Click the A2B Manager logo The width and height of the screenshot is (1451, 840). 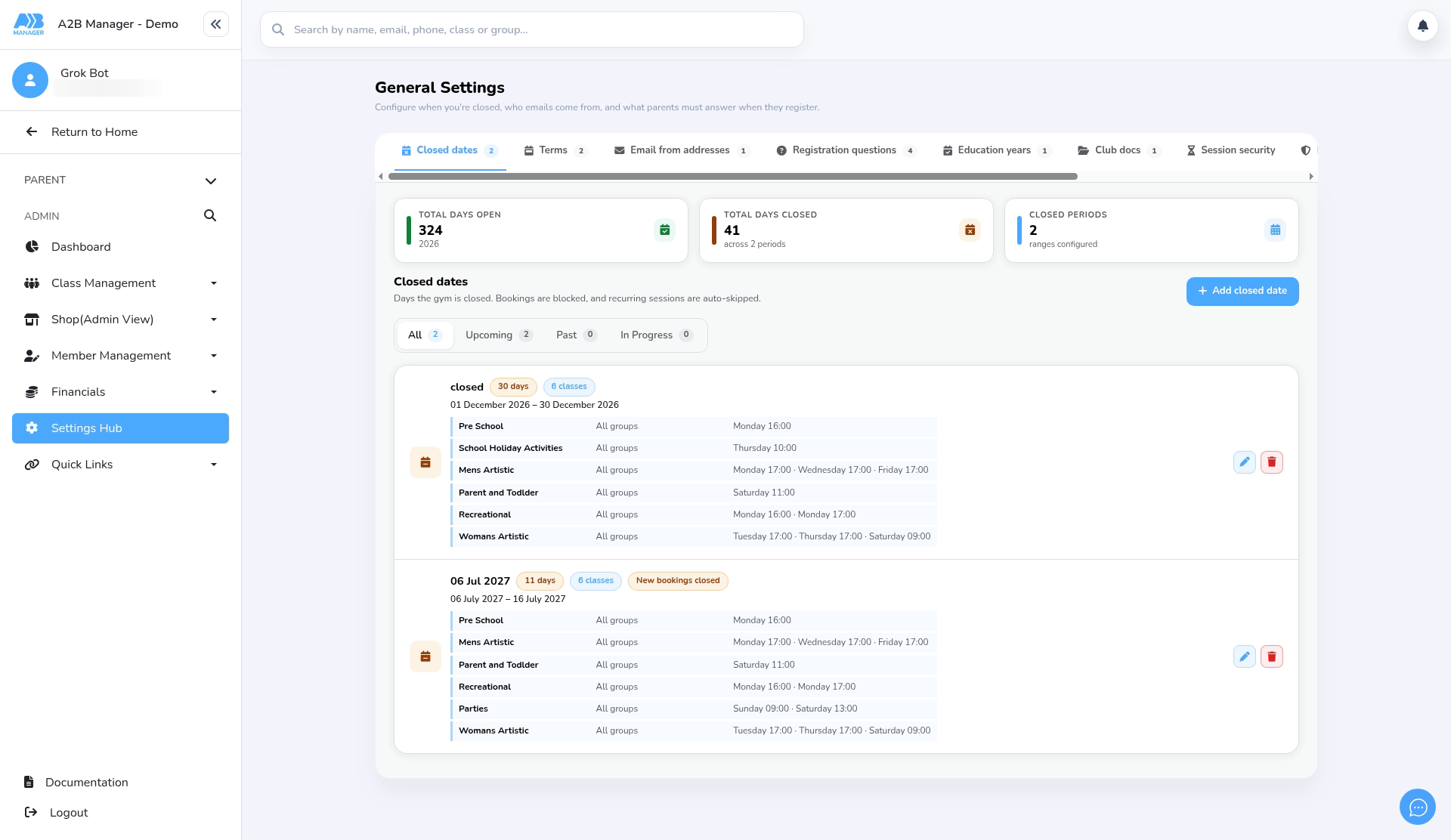point(29,24)
